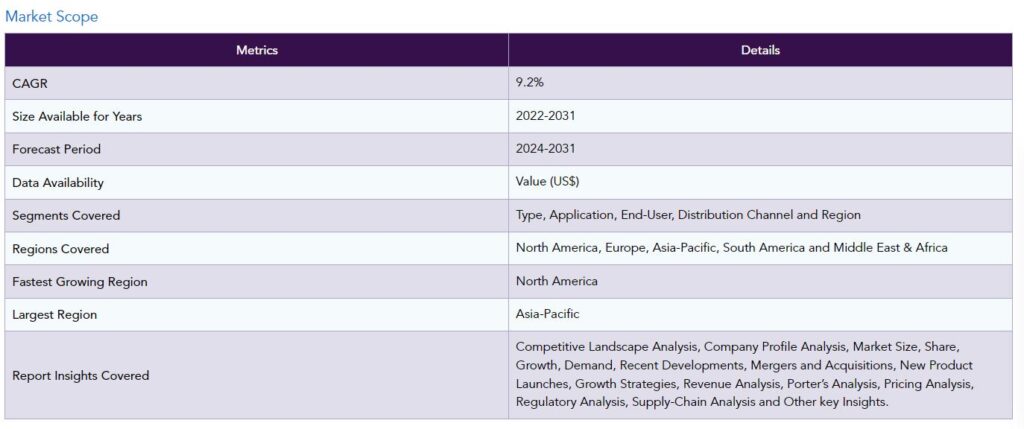Click the CAGR row label
This screenshot has width=1024, height=429.
[30, 84]
